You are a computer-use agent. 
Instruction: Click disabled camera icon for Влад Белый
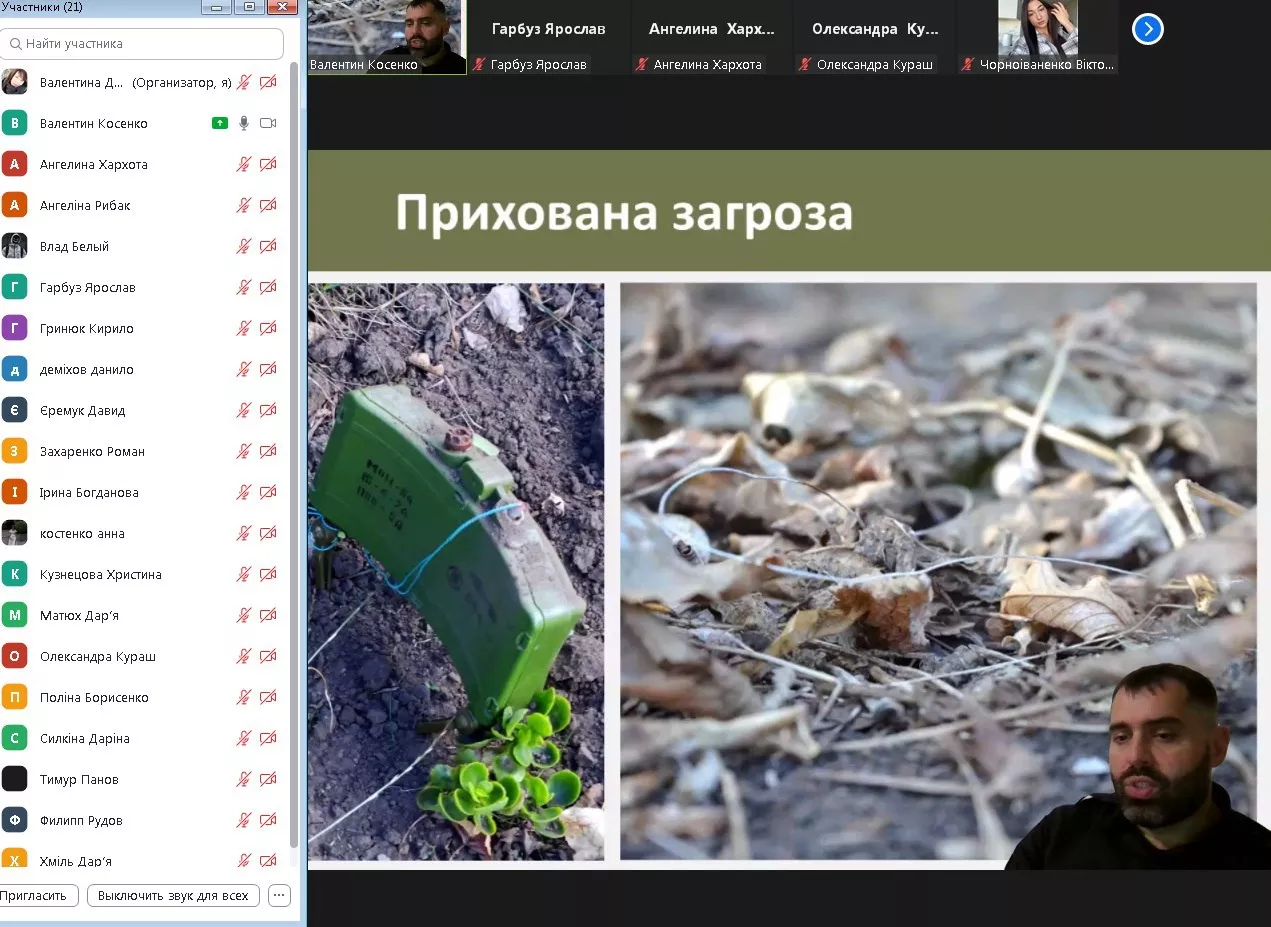point(268,246)
